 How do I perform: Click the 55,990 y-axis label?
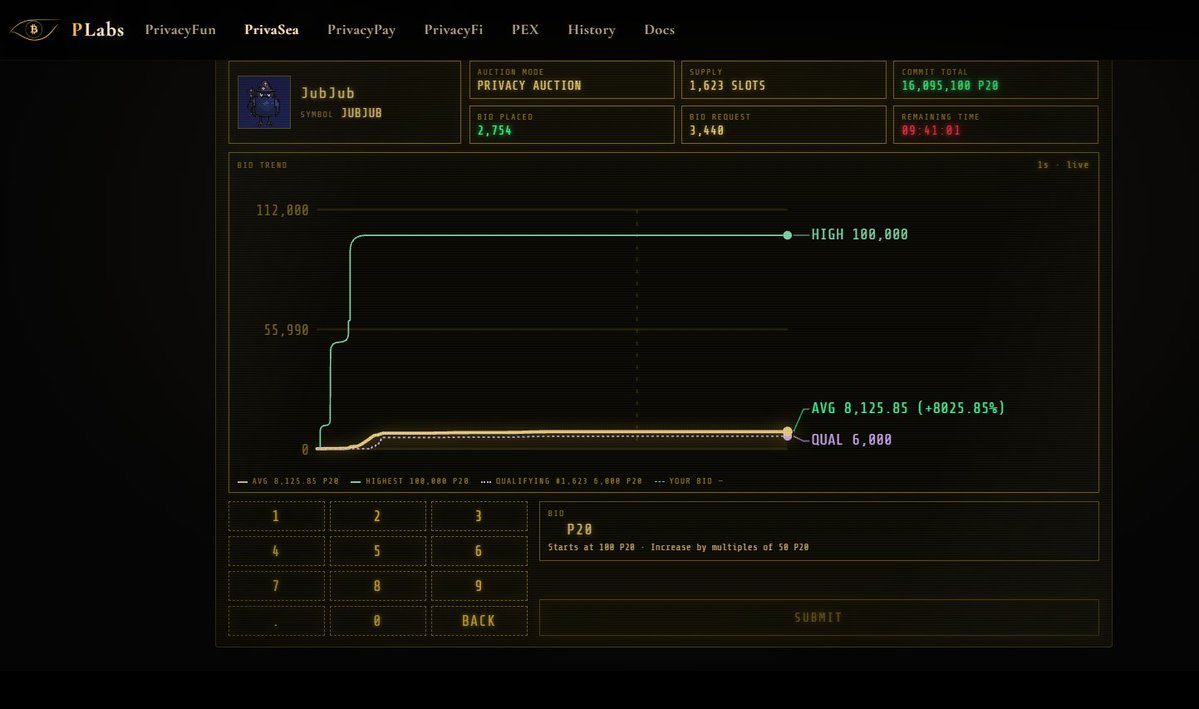286,330
